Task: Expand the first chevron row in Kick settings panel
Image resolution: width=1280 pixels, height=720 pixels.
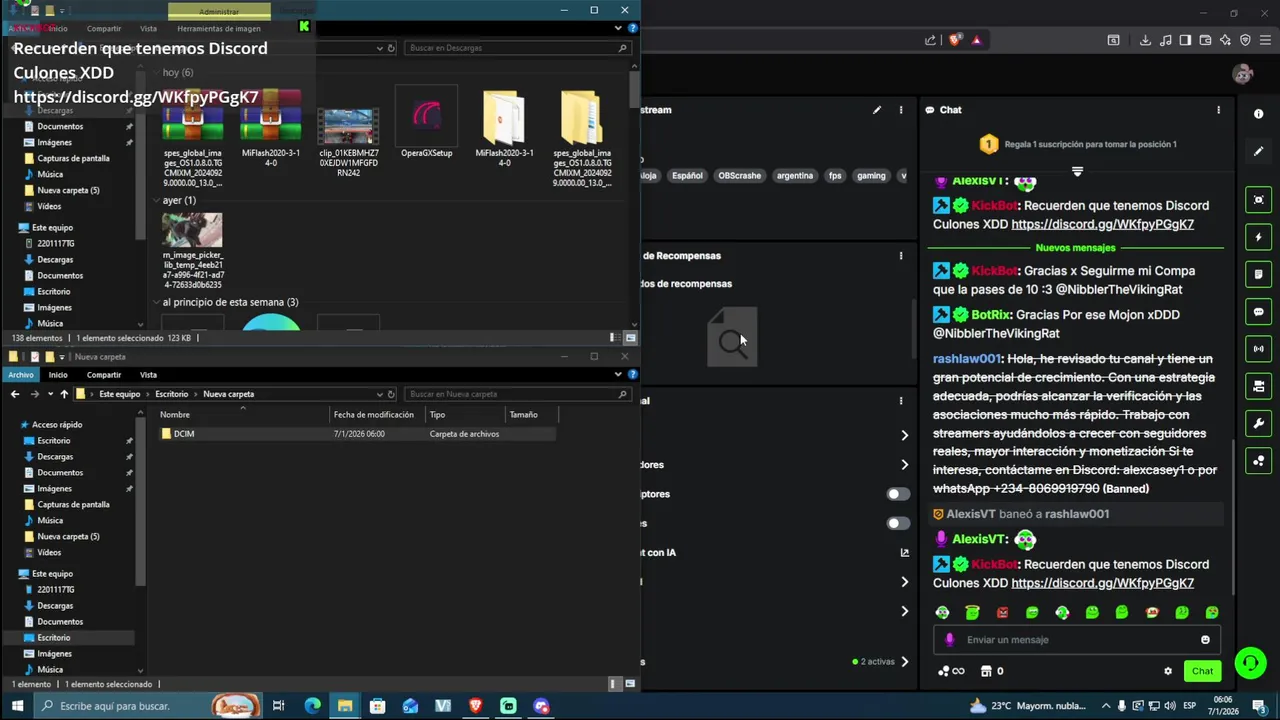Action: click(x=904, y=435)
